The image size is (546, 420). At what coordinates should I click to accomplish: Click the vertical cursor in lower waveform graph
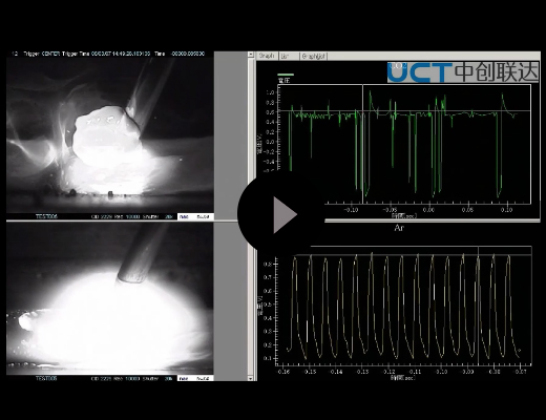pos(478,306)
